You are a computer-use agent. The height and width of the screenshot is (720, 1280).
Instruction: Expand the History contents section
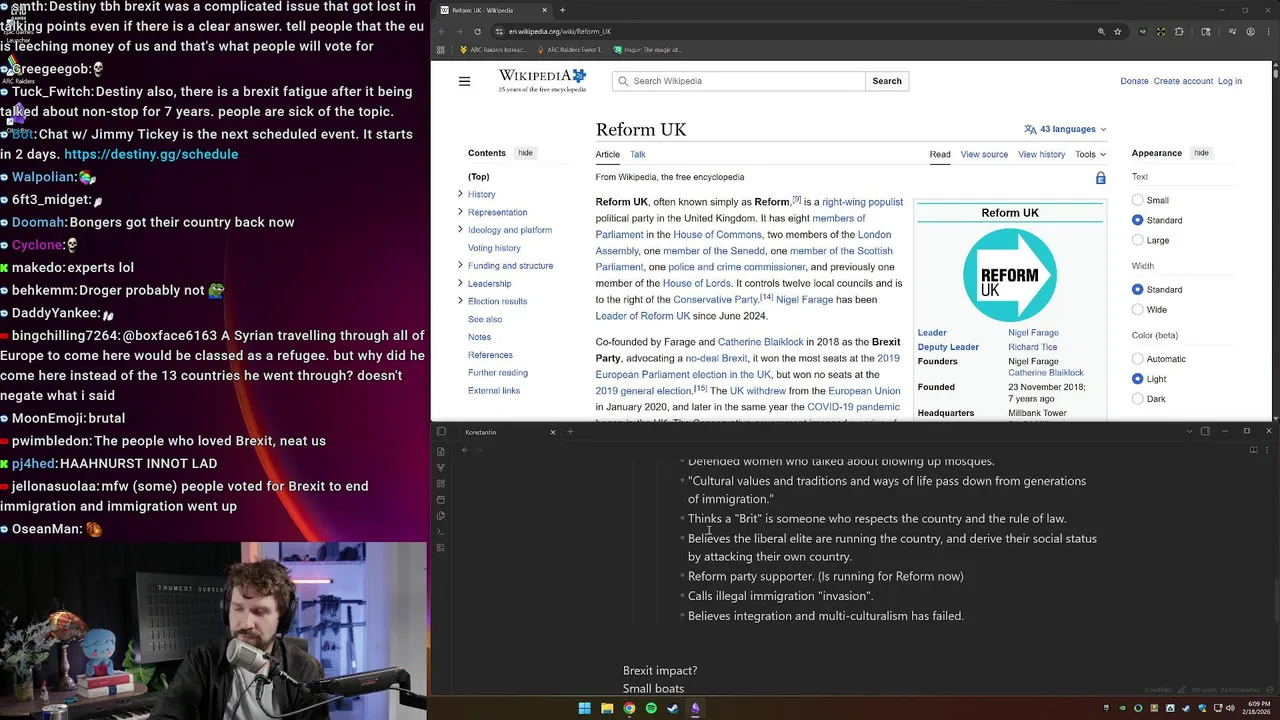460,194
